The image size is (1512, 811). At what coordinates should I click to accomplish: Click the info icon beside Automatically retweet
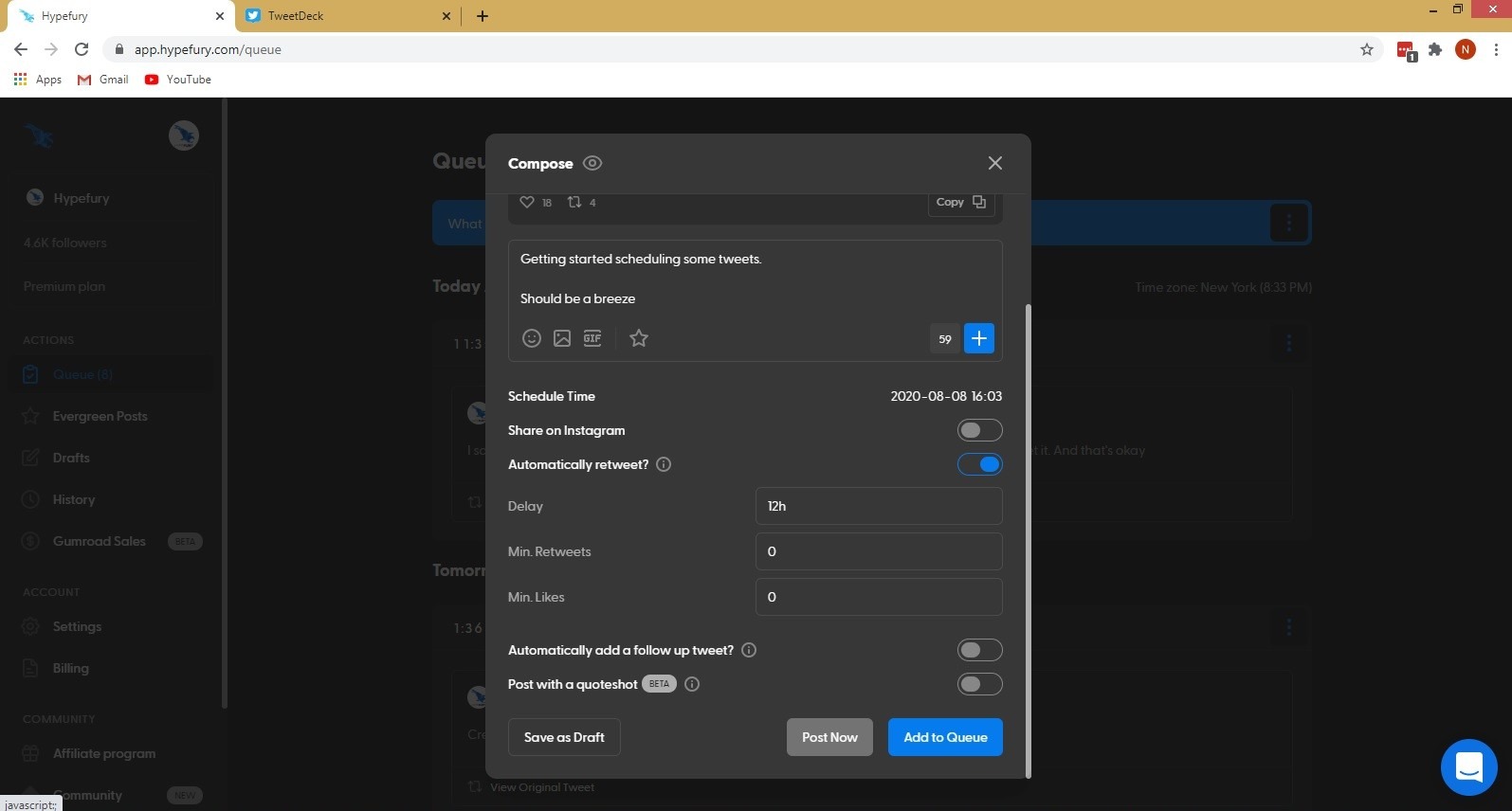click(664, 464)
